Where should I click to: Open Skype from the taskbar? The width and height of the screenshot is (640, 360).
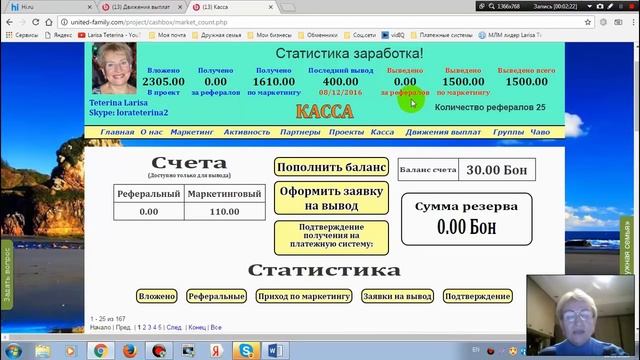(x=246, y=351)
